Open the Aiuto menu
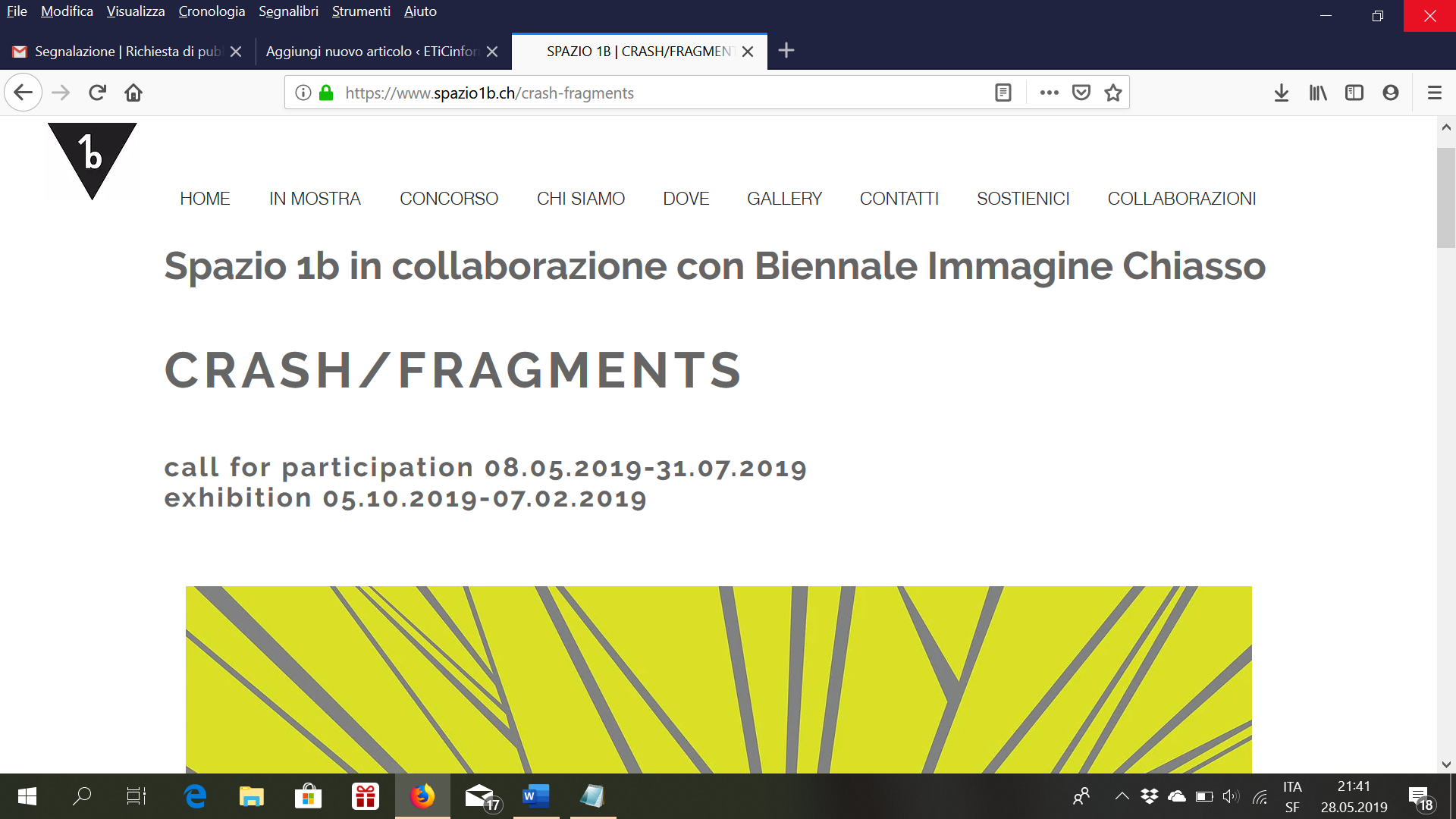Image resolution: width=1456 pixels, height=819 pixels. 420,11
